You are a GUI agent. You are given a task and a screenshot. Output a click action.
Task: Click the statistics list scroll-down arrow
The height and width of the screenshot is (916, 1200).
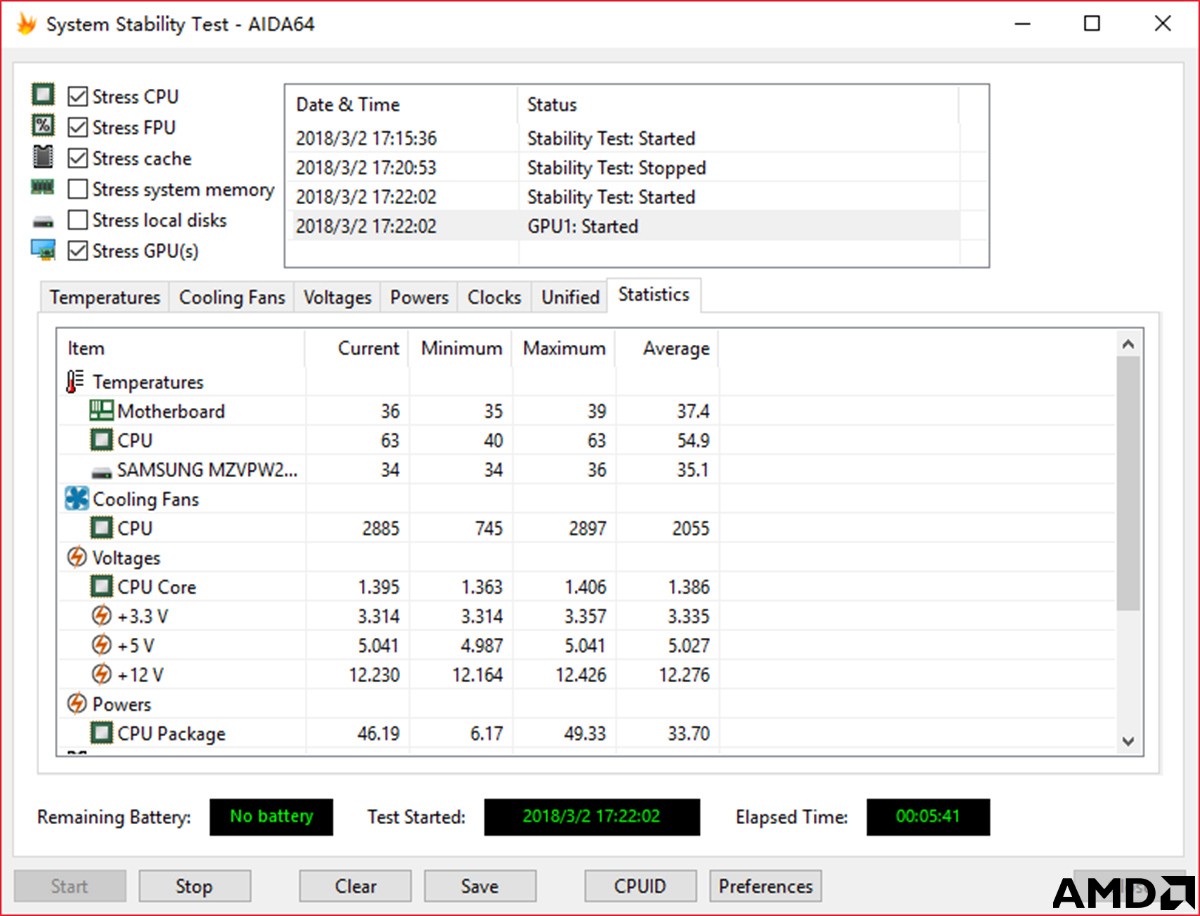pyautogui.click(x=1129, y=741)
